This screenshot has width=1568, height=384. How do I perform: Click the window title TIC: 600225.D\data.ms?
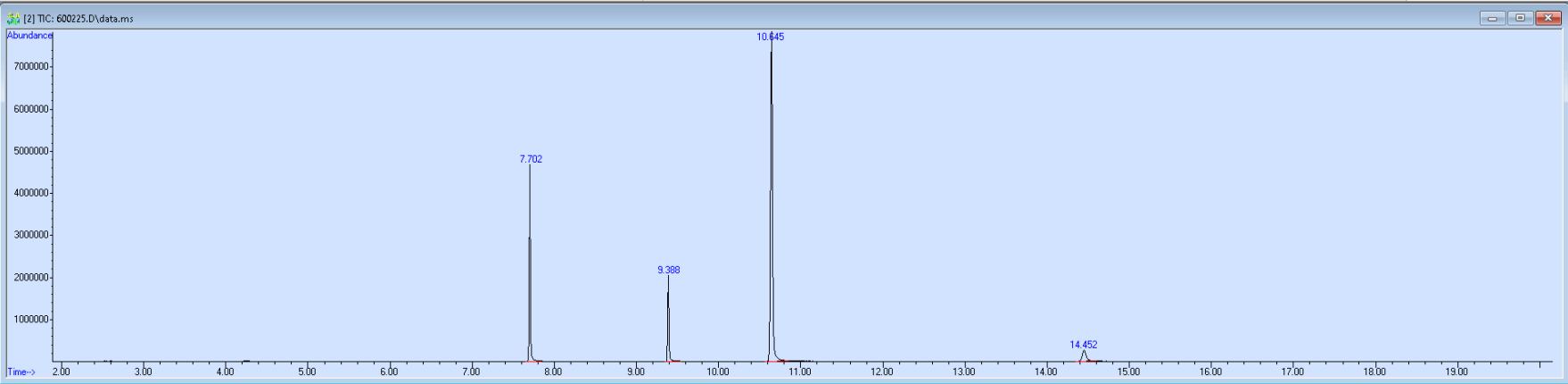[x=78, y=18]
